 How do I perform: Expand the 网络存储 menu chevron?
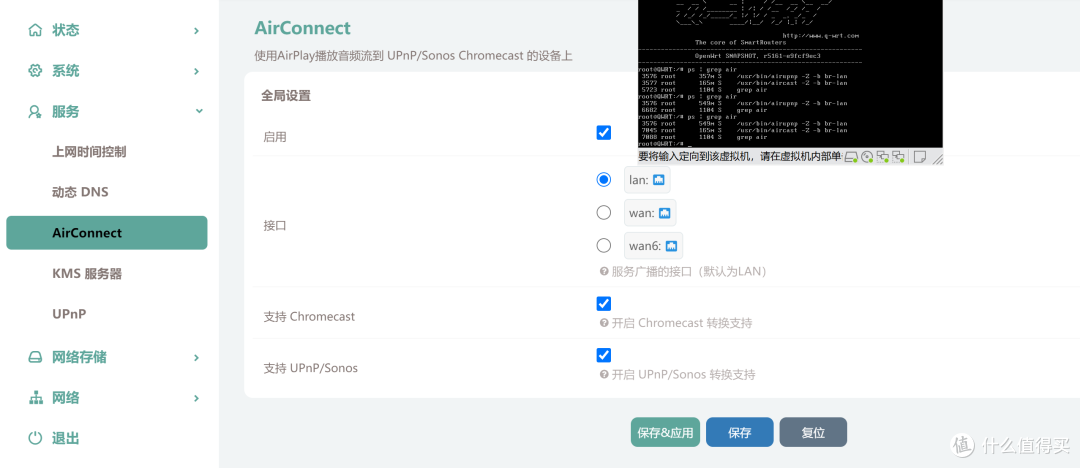196,358
